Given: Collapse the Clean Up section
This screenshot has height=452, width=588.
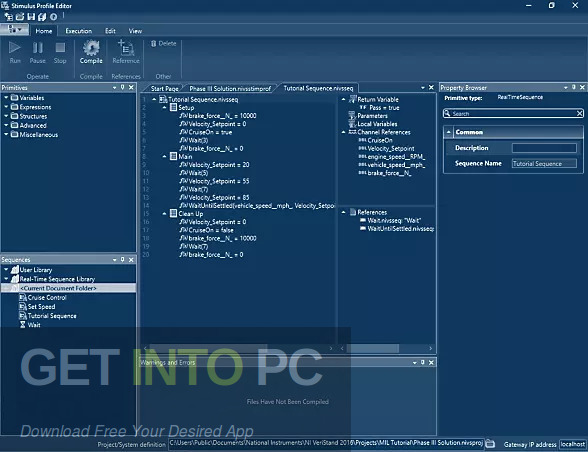Looking at the screenshot, I should tap(164, 214).
